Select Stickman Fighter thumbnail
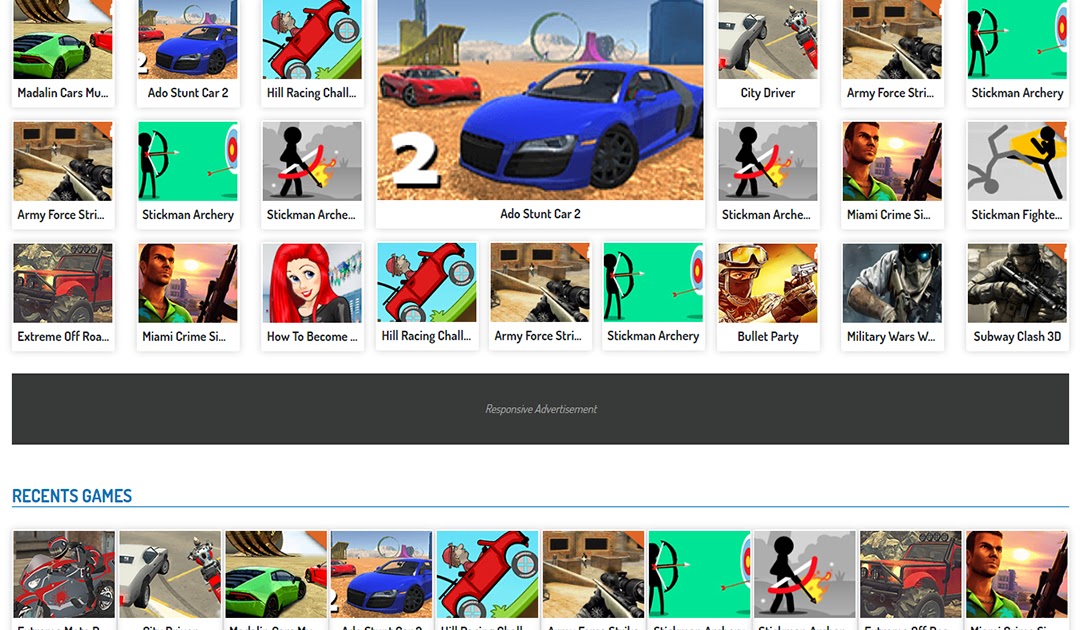Viewport: 1080px width, 630px height. coord(1017,160)
